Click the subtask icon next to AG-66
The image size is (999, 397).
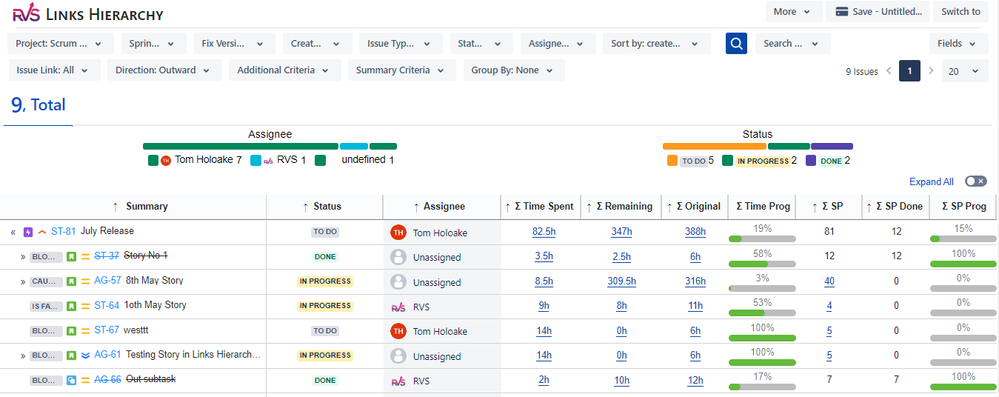[72, 380]
